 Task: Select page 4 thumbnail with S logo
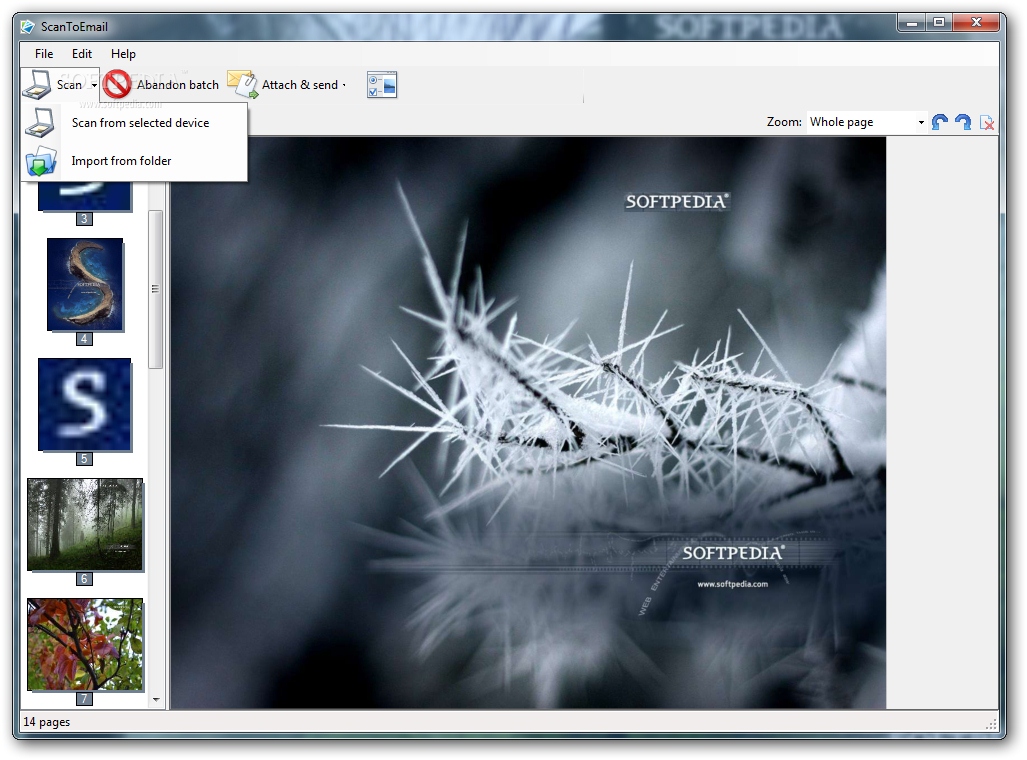[x=84, y=284]
